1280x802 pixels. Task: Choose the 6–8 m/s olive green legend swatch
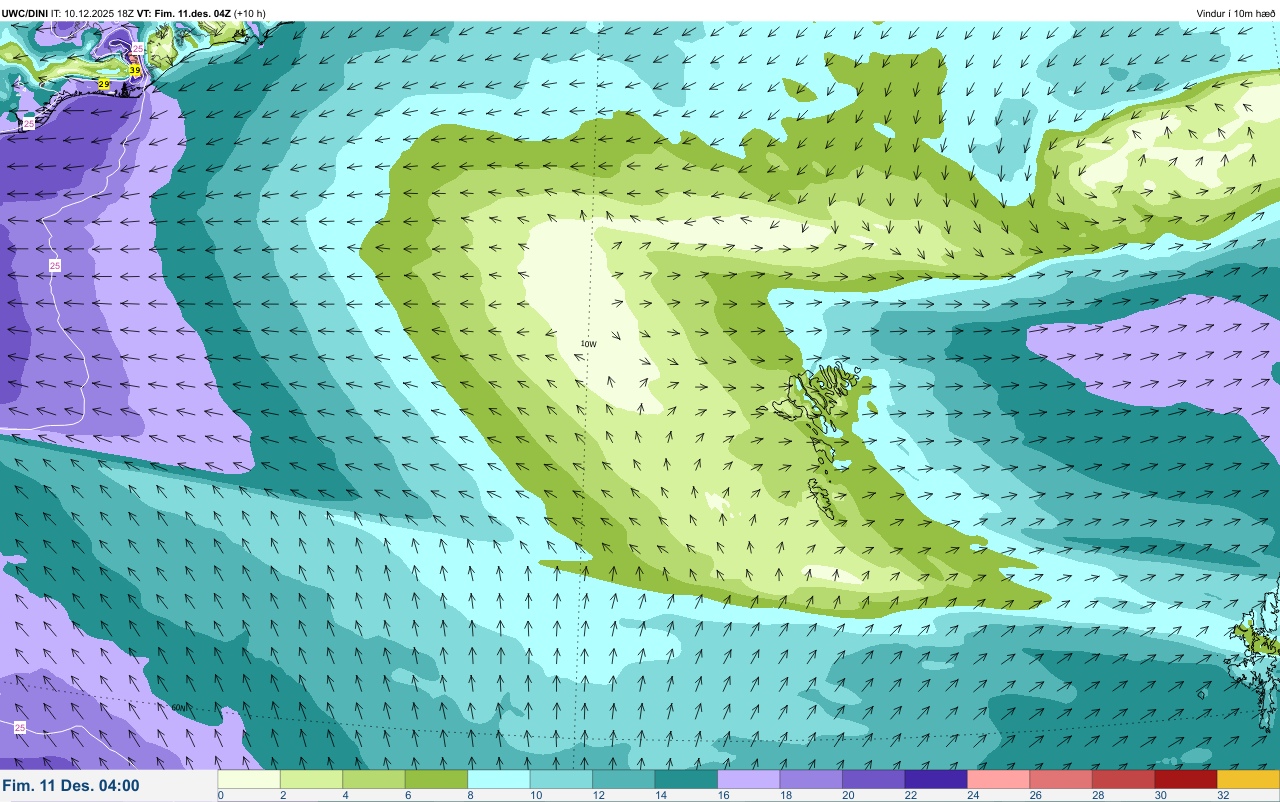tap(436, 779)
